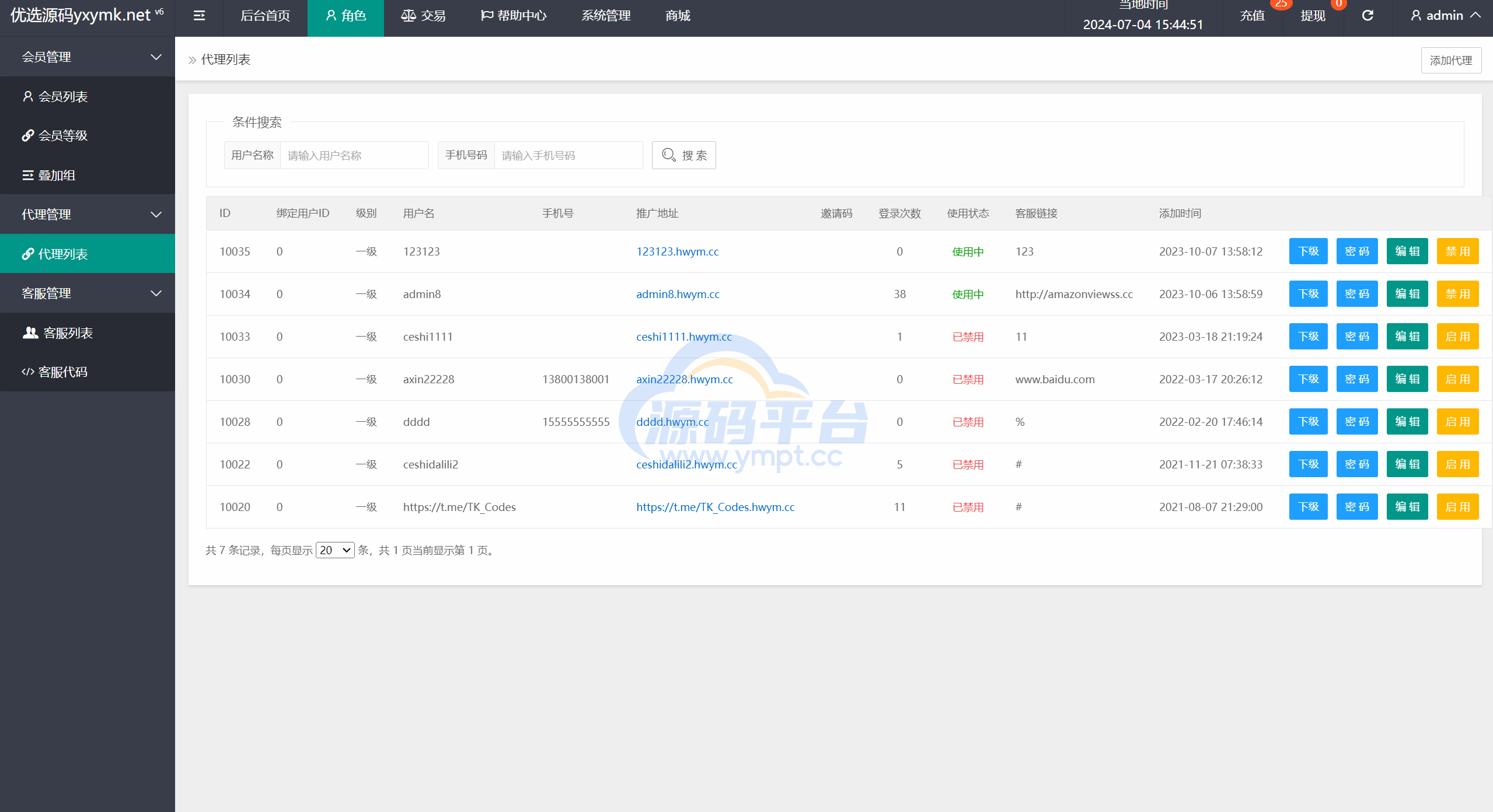Click the red 0 badge on 提现
This screenshot has width=1493, height=812.
coord(1339,3)
